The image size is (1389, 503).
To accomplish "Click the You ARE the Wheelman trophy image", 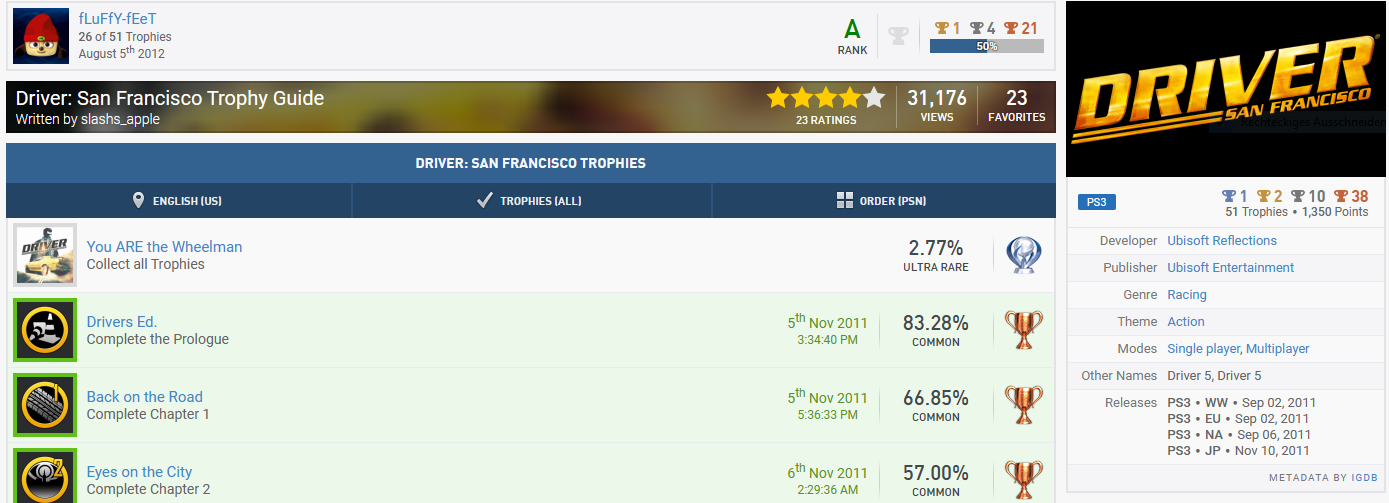I will [45, 255].
